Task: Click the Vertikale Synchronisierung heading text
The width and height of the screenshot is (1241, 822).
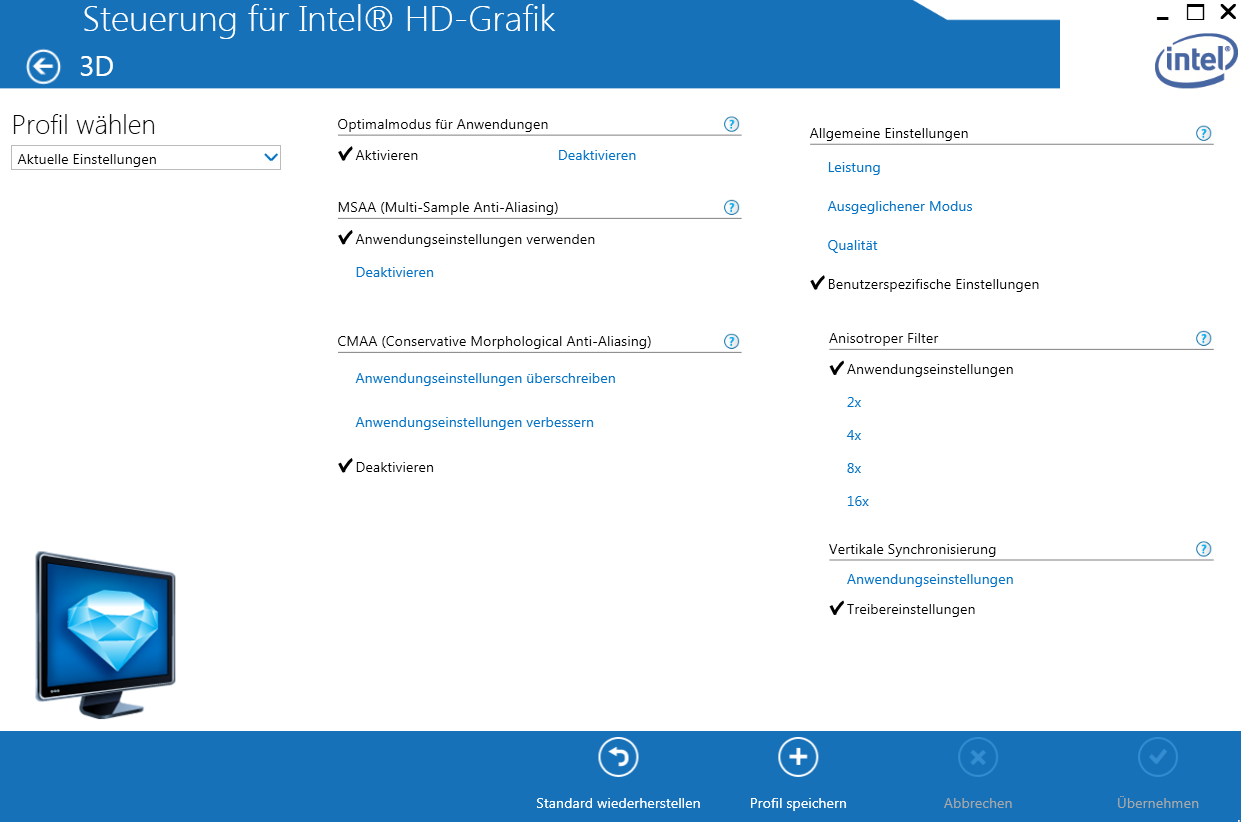Action: tap(912, 549)
